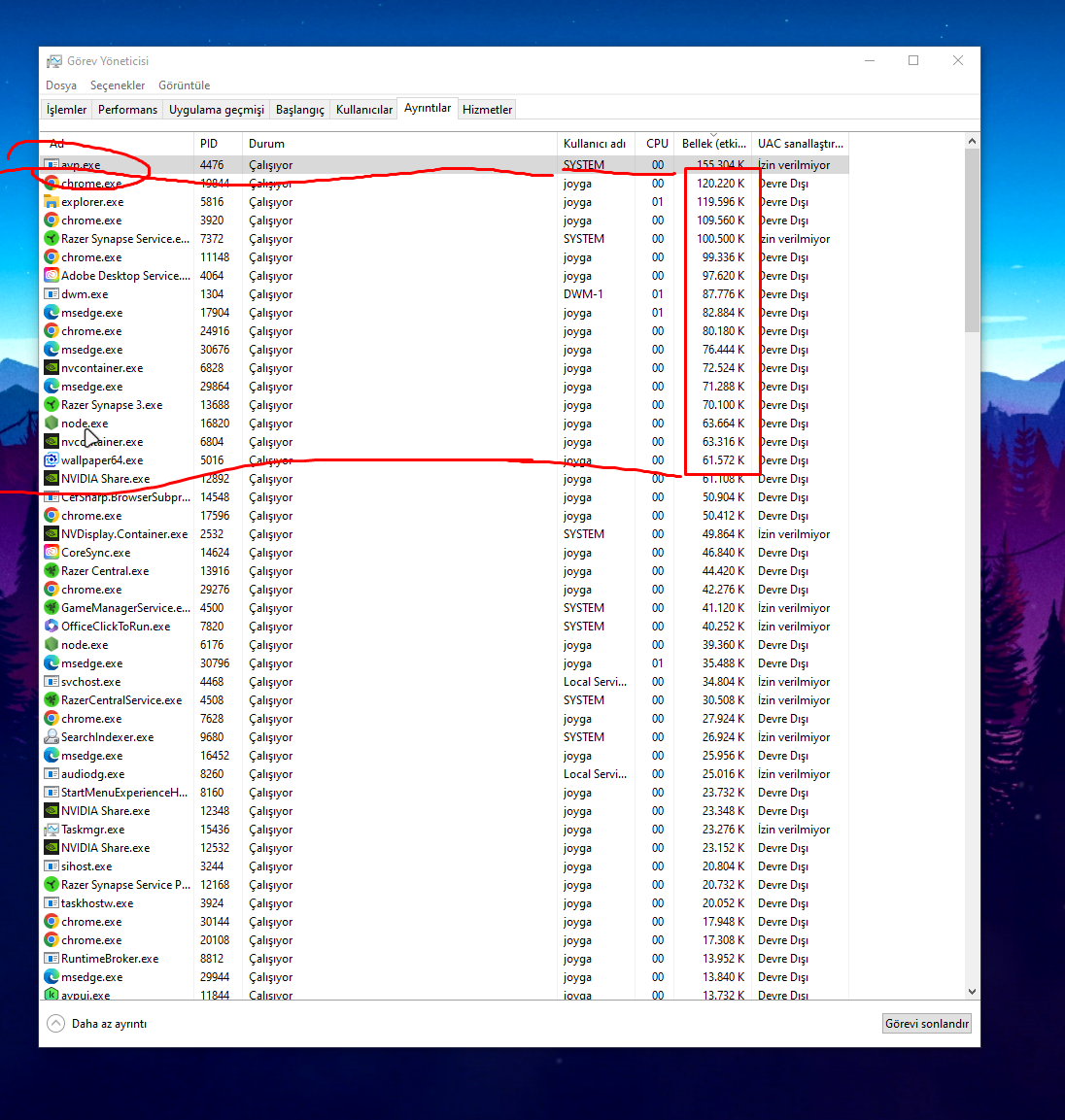Click the explorer.exe folder icon
The image size is (1065, 1120).
point(51,202)
